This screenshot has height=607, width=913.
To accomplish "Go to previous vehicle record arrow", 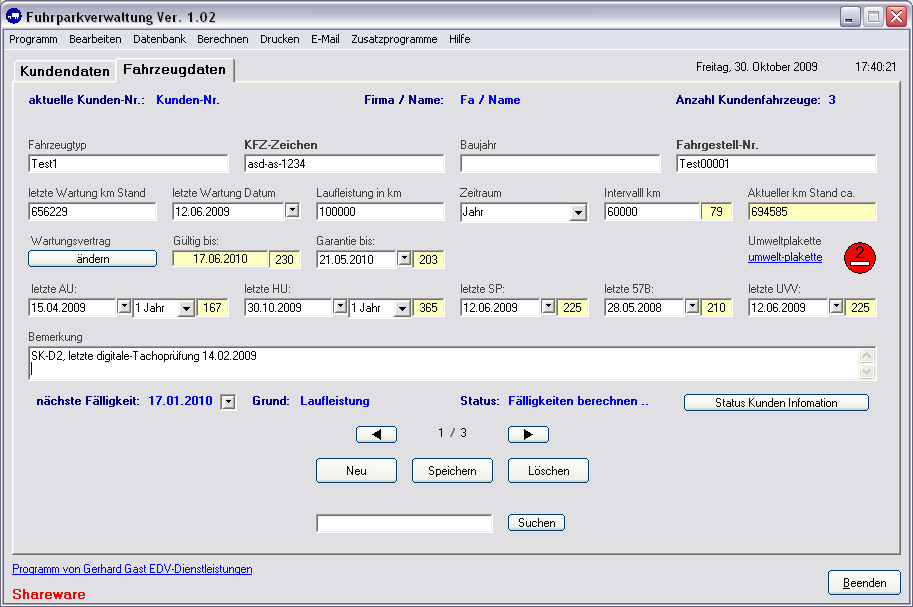I will click(x=376, y=434).
